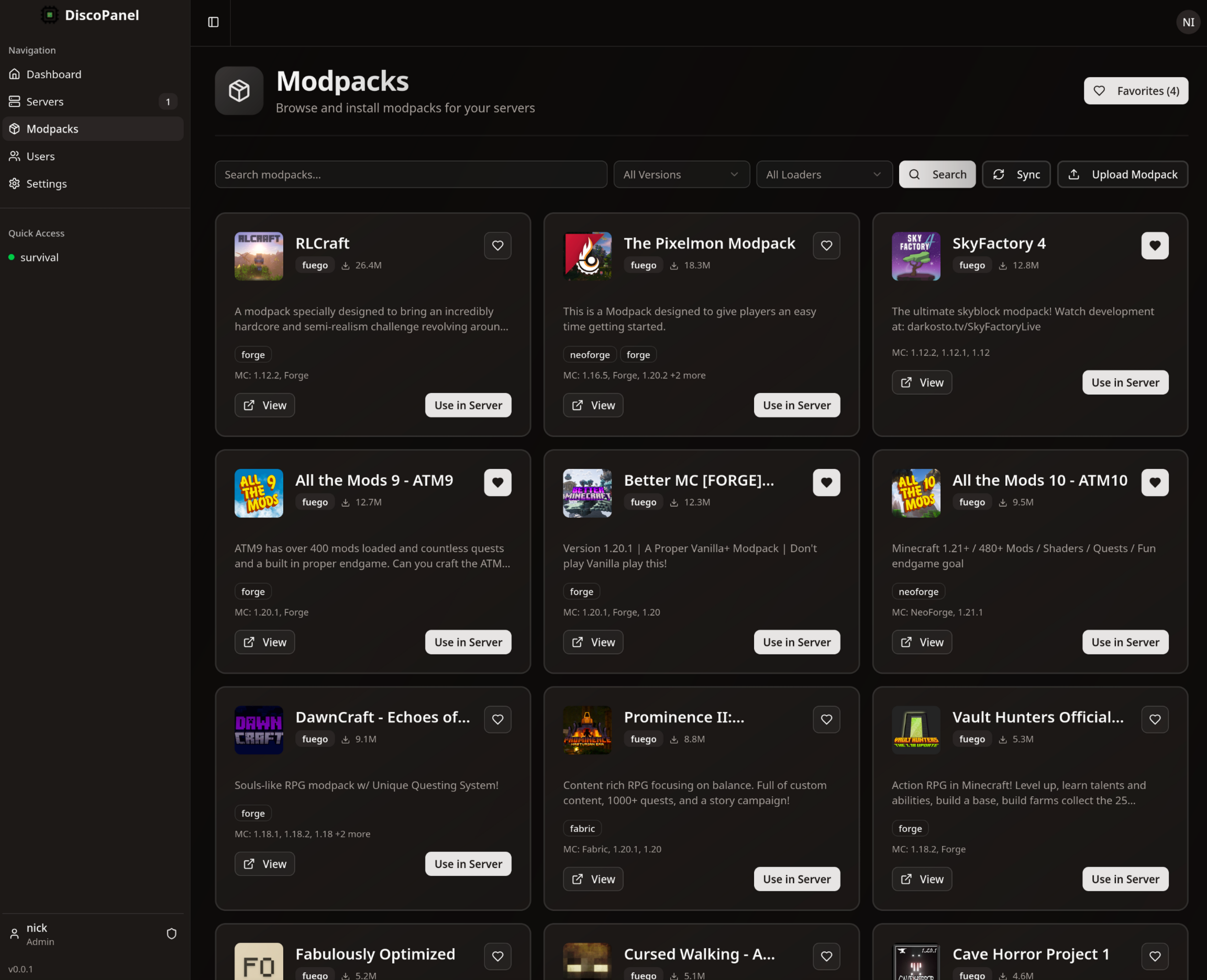Use Vault Hunters in Server
The width and height of the screenshot is (1207, 980).
pos(1125,879)
